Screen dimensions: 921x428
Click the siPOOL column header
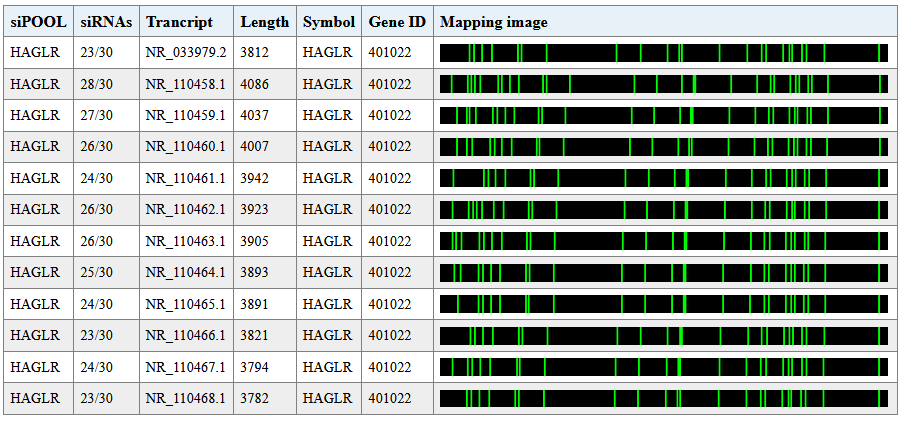click(x=38, y=22)
